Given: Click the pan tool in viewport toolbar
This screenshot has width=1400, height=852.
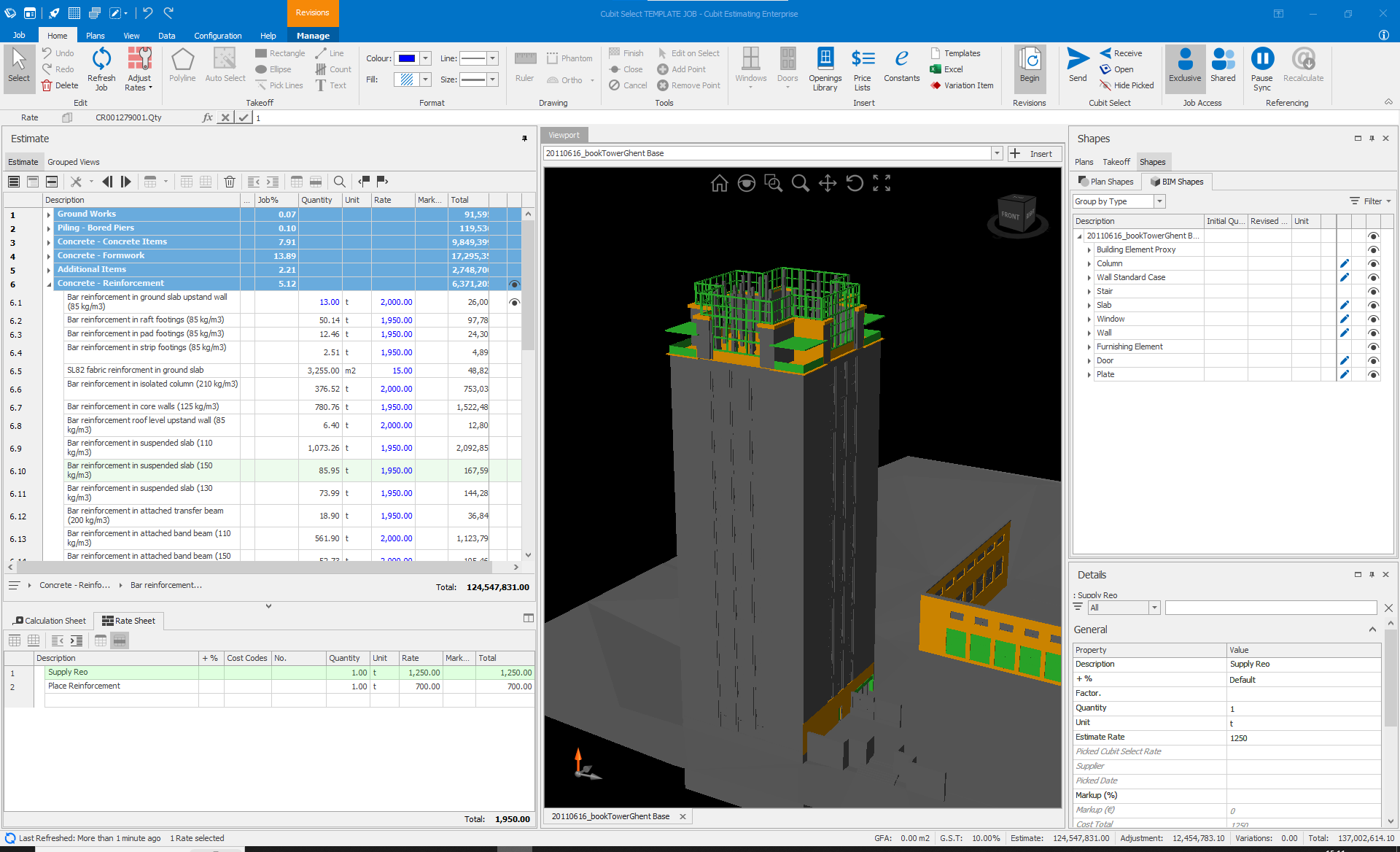Looking at the screenshot, I should (x=828, y=183).
